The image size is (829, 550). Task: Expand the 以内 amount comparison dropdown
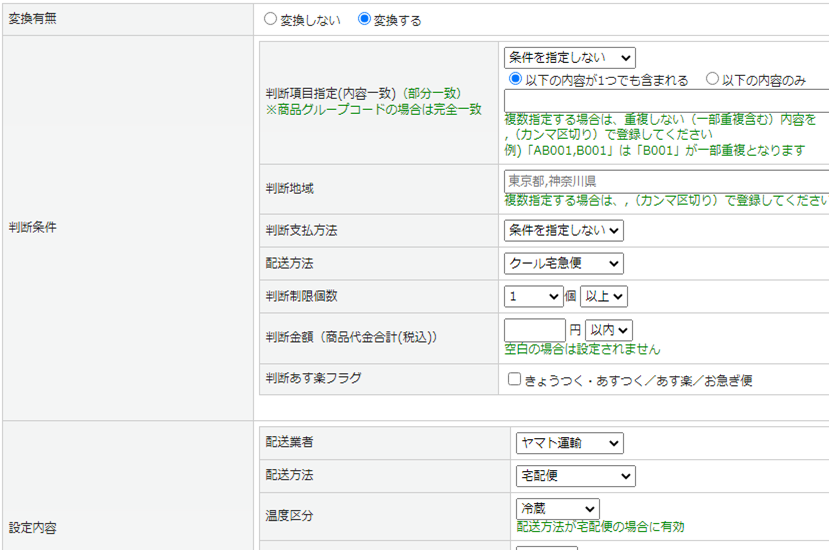pyautogui.click(x=609, y=330)
